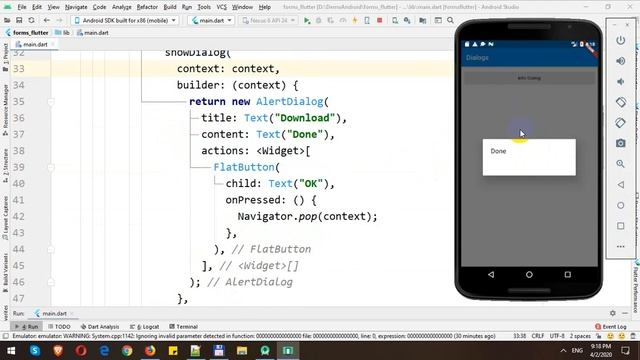Click line 33 in the editor gutter
The width and height of the screenshot is (640, 360).
pyautogui.click(x=18, y=69)
